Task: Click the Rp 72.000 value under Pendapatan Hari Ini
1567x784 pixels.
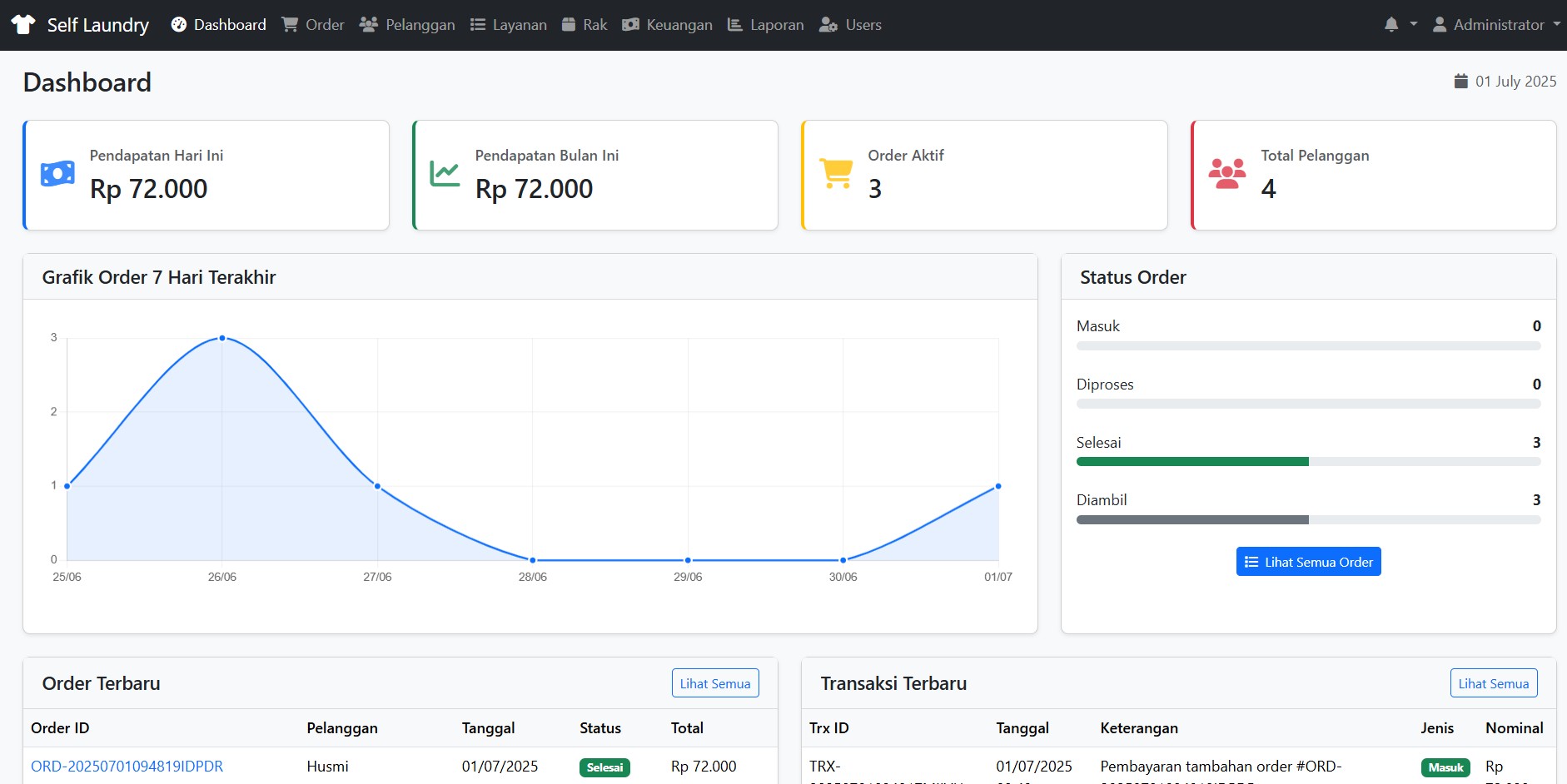Action: [x=148, y=189]
